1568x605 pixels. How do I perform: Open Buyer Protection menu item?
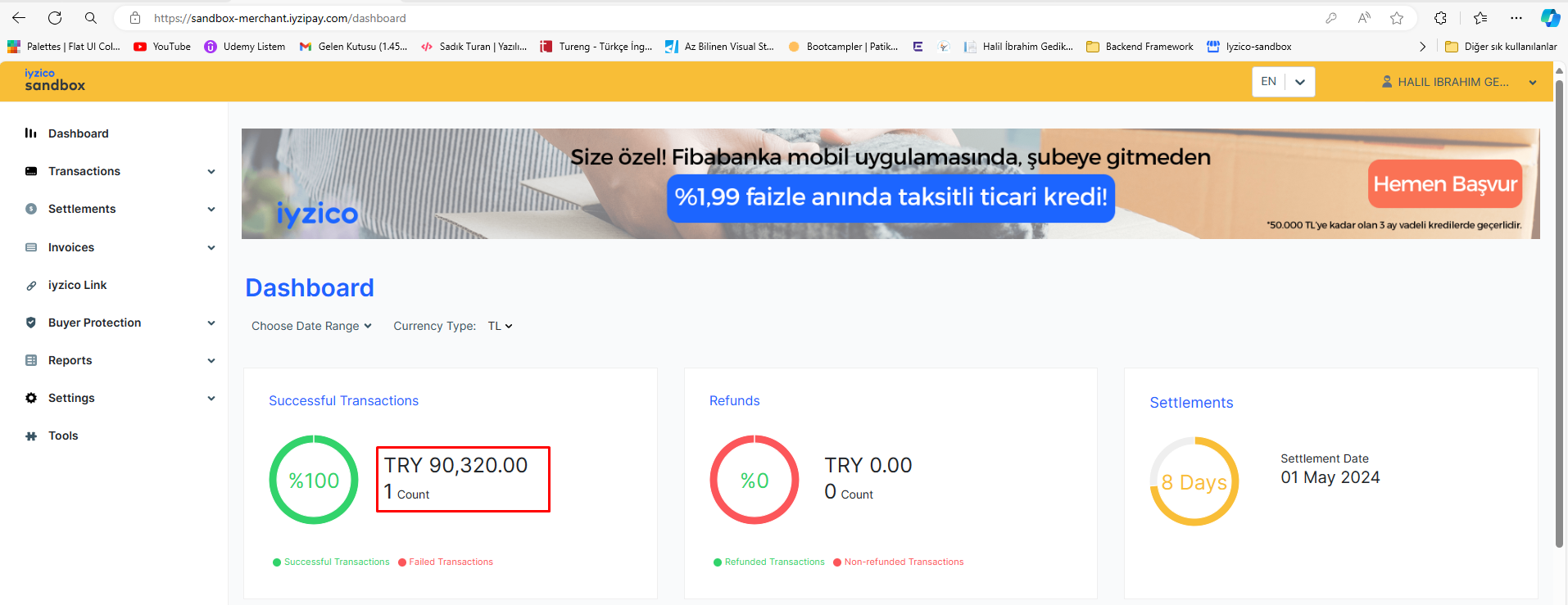click(94, 323)
